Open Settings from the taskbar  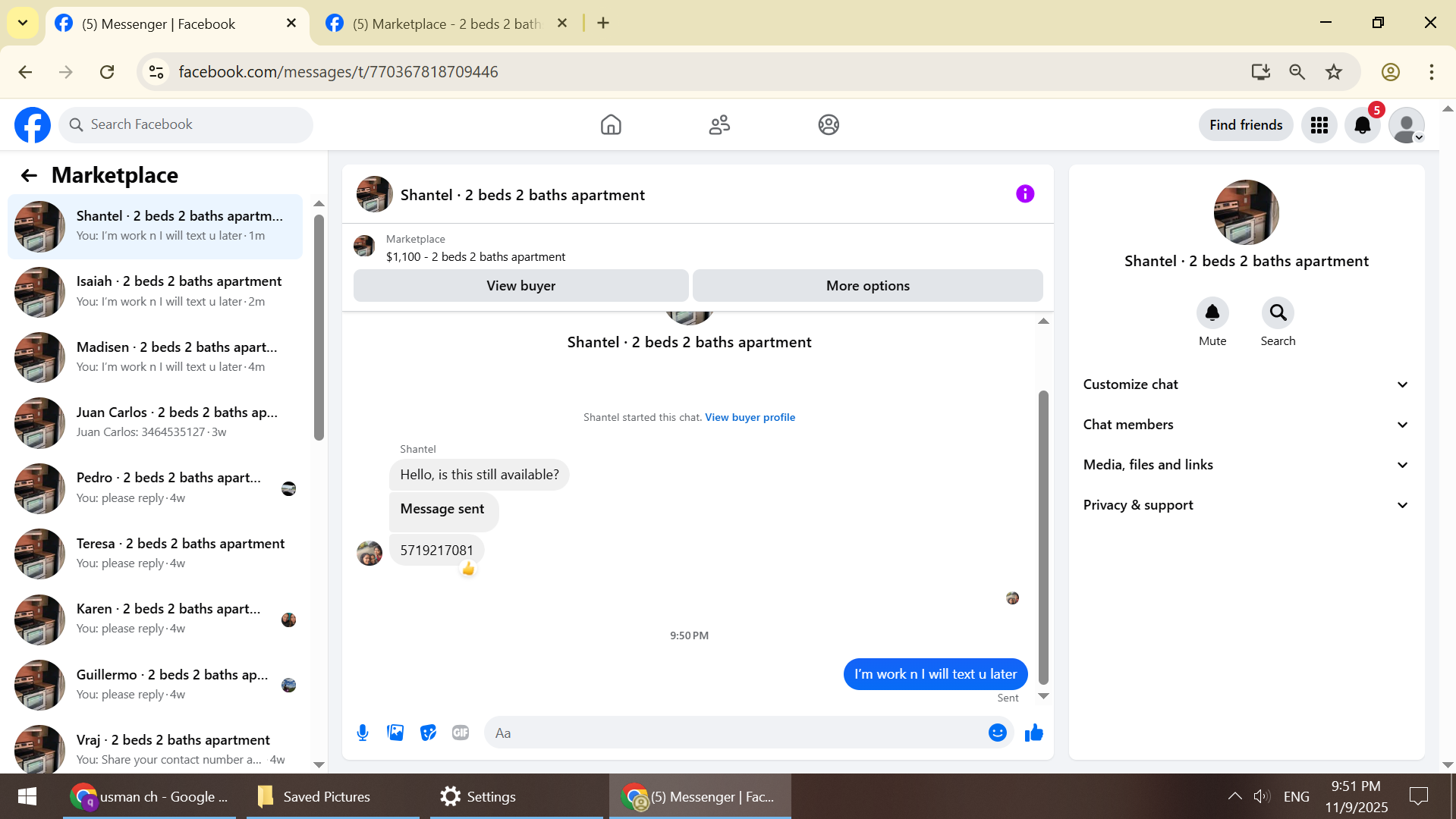516,796
